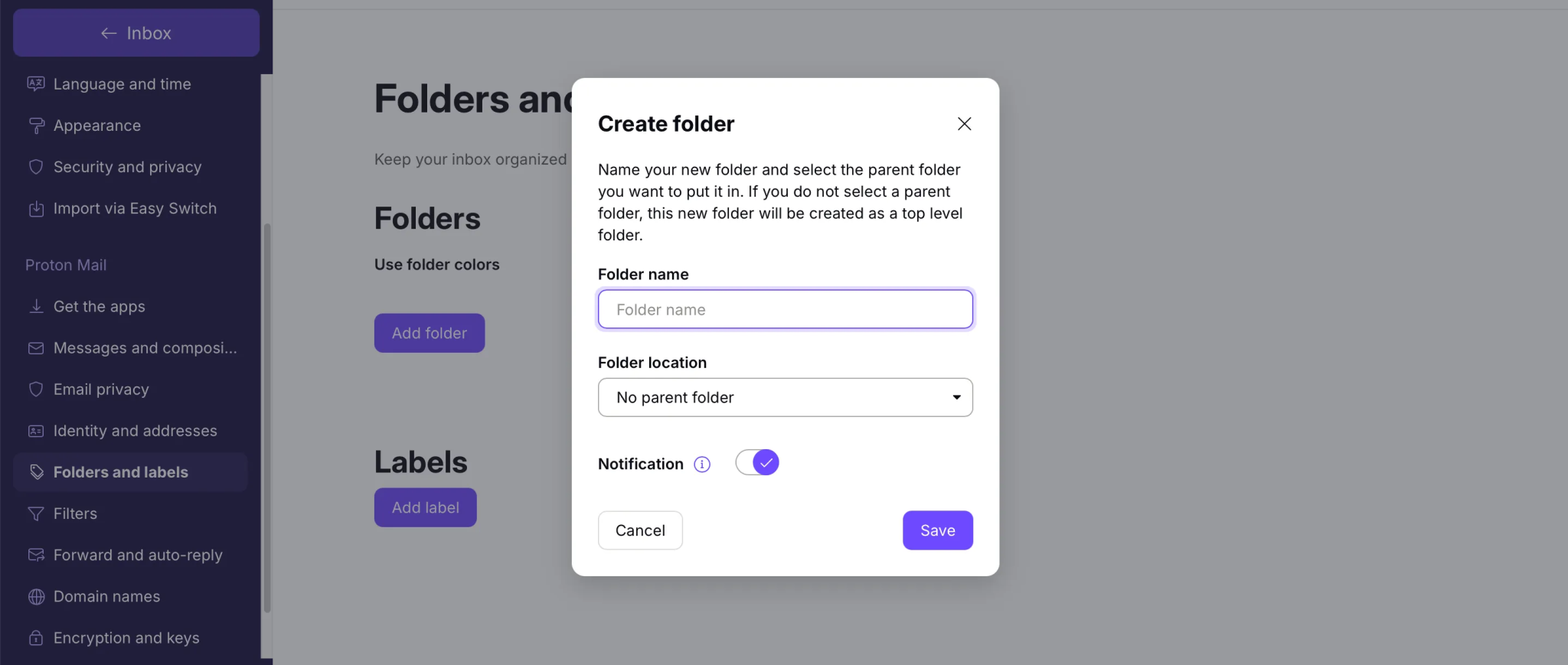Click the Security and privacy shield icon
This screenshot has height=665, width=1568.
click(x=36, y=167)
